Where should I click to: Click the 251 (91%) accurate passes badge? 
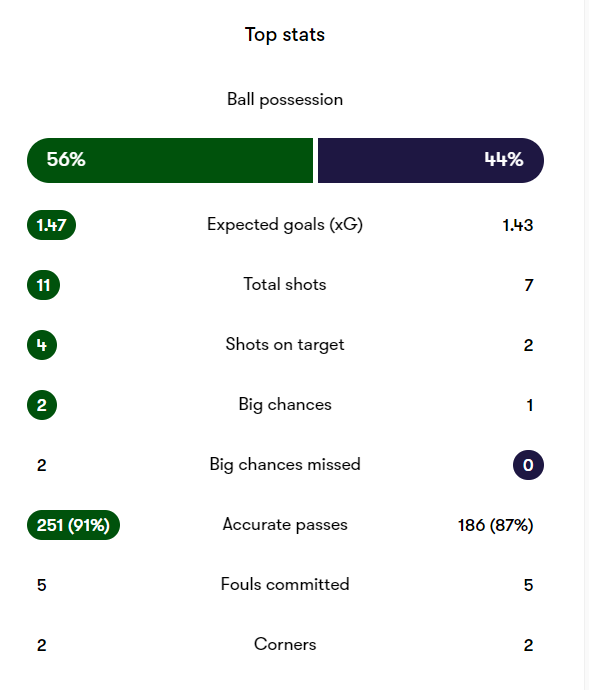pyautogui.click(x=73, y=525)
